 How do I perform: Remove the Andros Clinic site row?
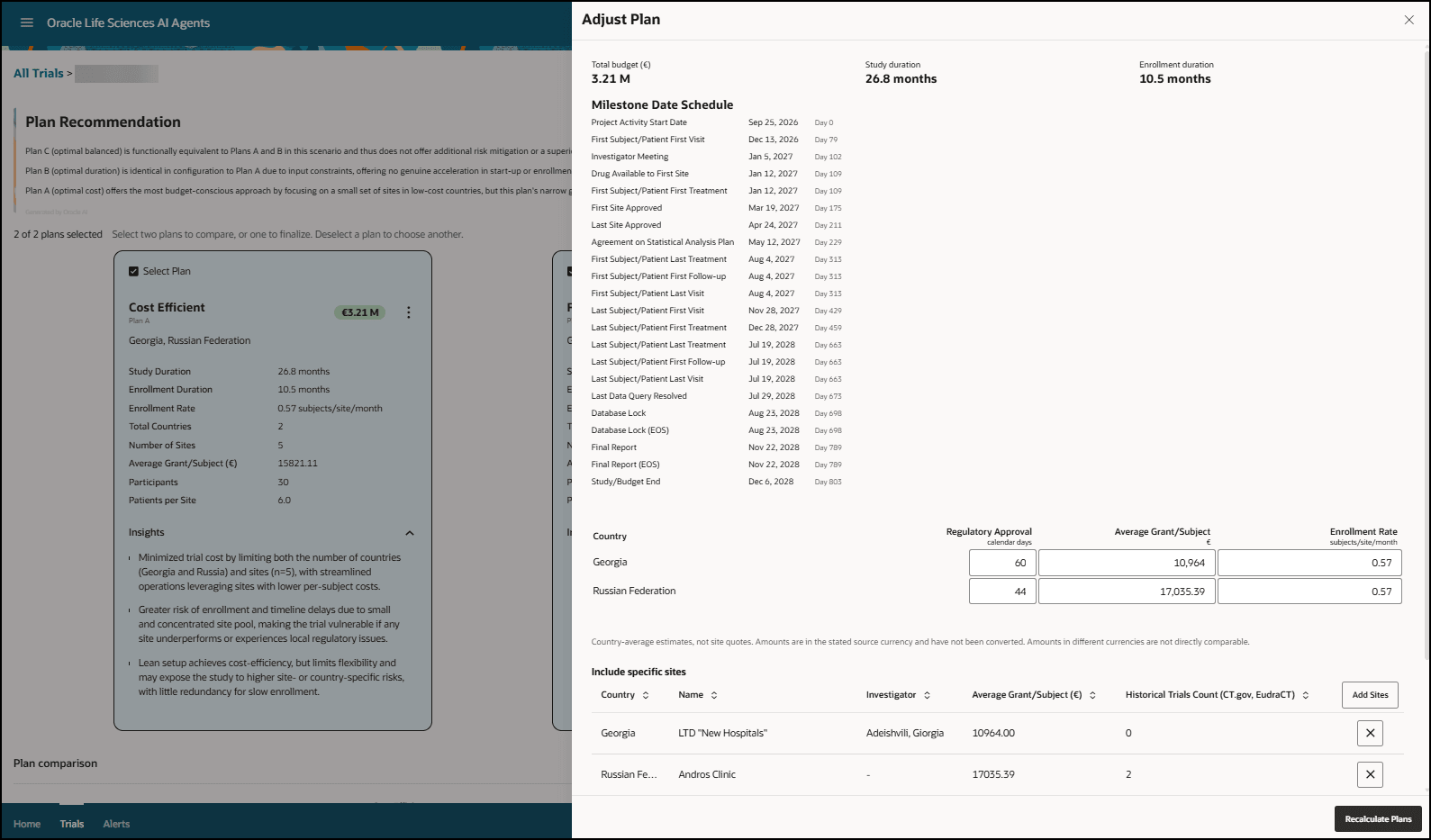[1370, 774]
